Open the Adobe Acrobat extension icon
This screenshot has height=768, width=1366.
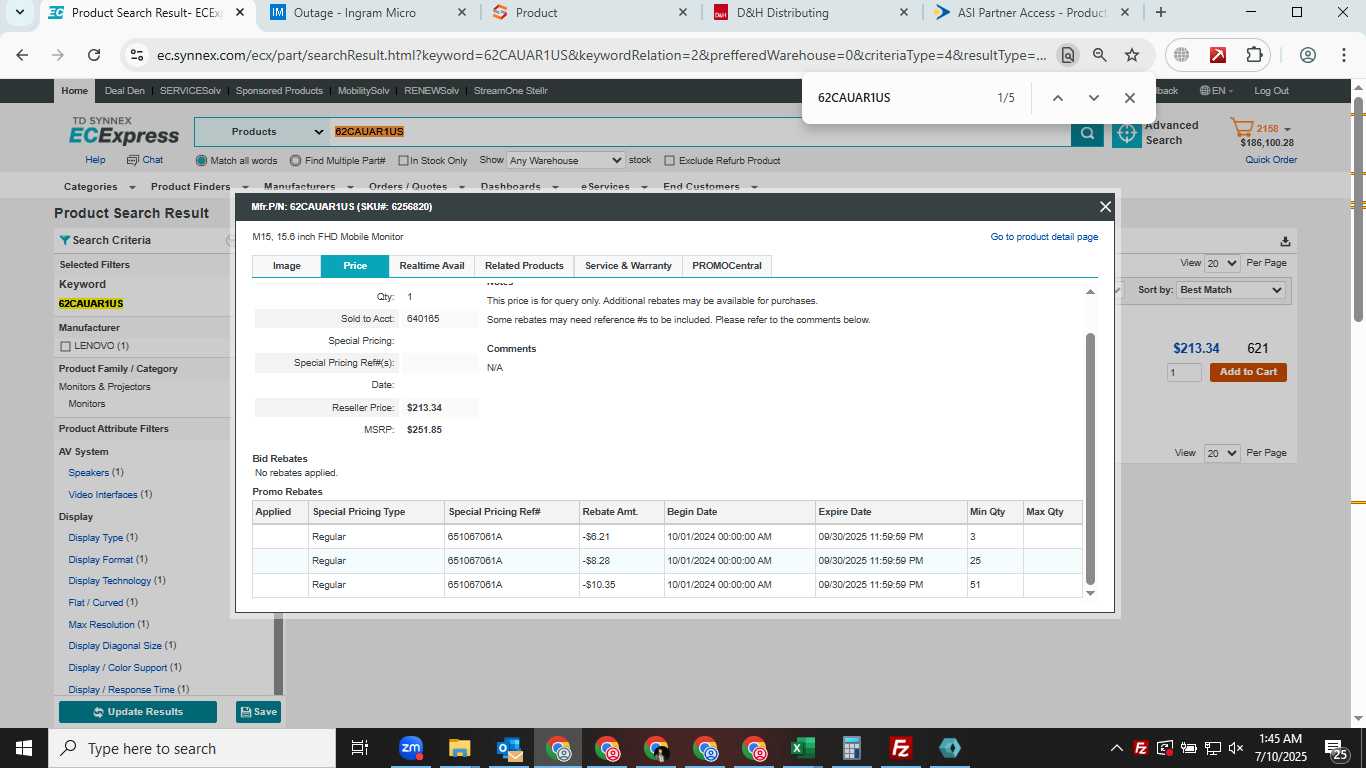pyautogui.click(x=1218, y=55)
